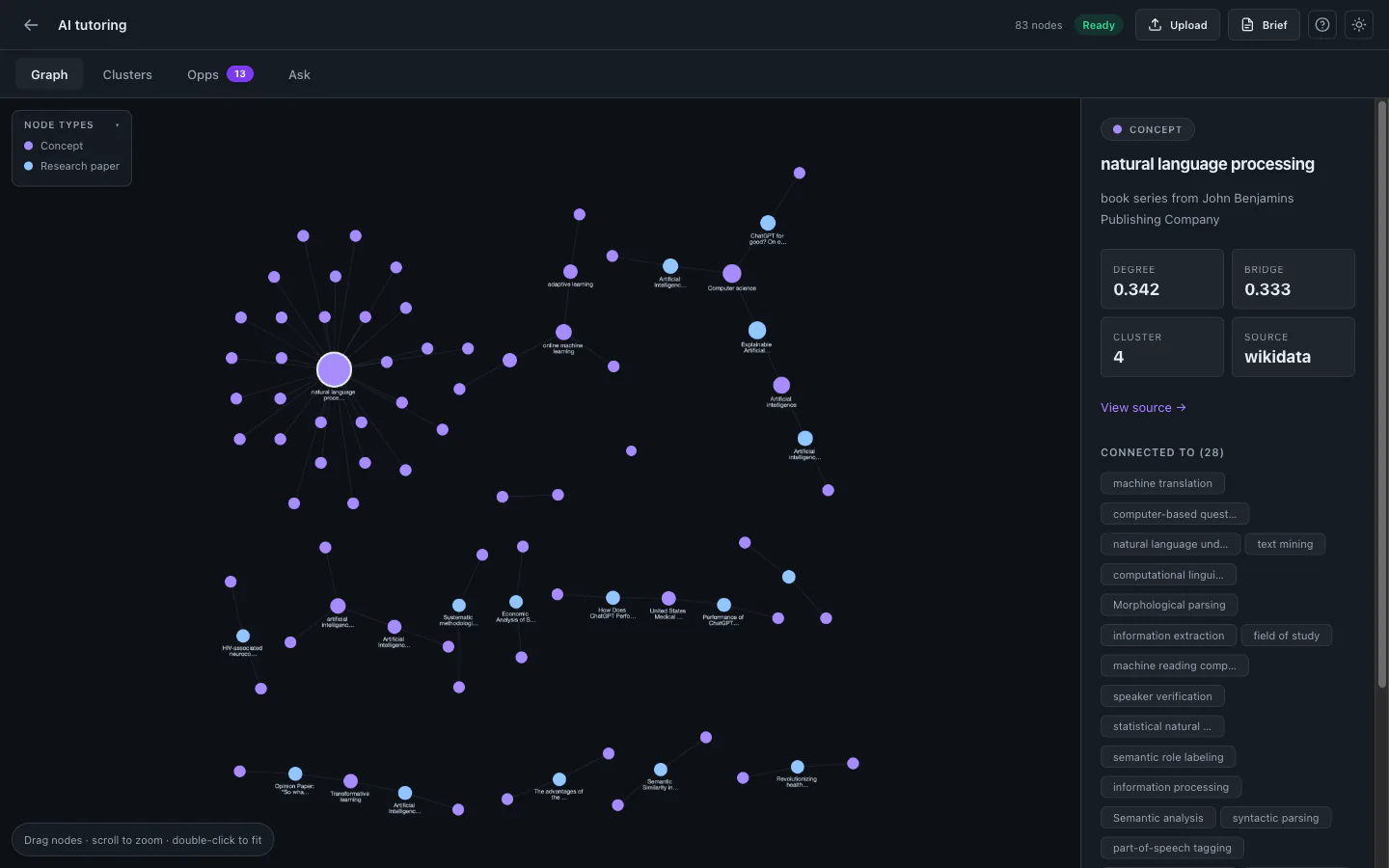Click the Cluster 4 stat card

click(1162, 346)
